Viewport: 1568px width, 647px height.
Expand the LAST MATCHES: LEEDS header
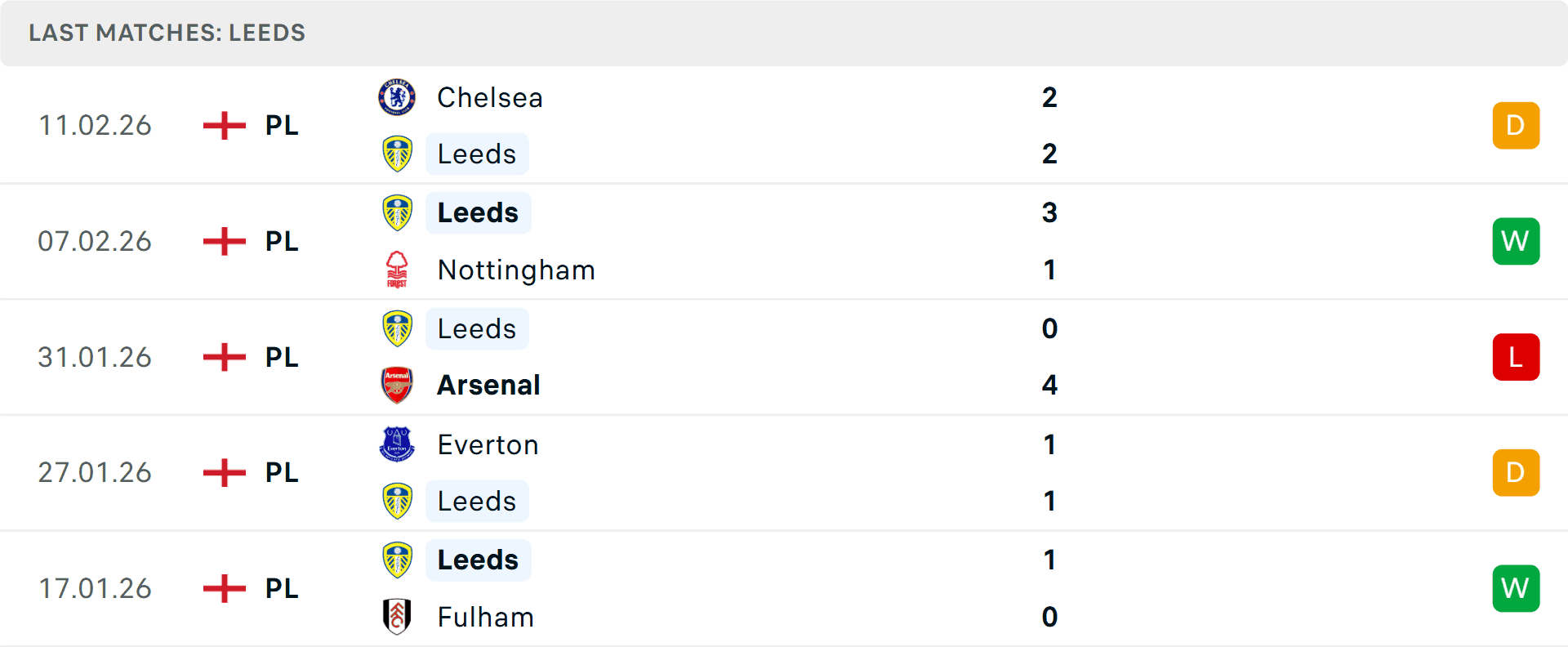pyautogui.click(x=167, y=33)
